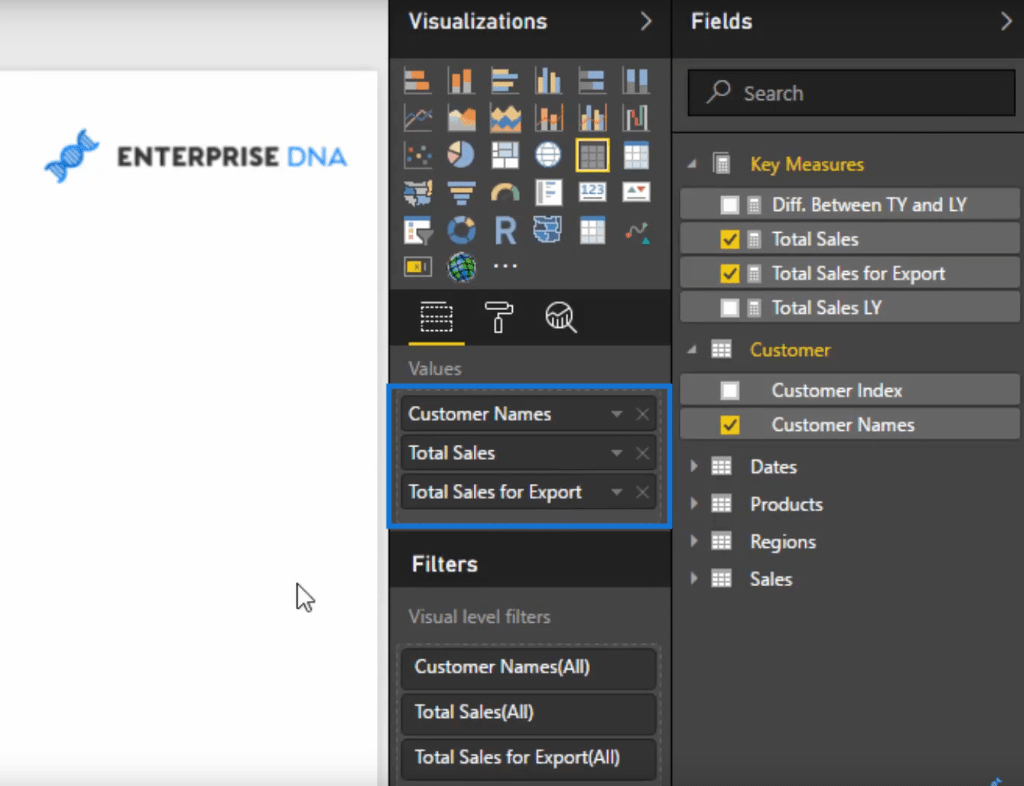
Task: Expand the Sales table
Action: pos(694,578)
